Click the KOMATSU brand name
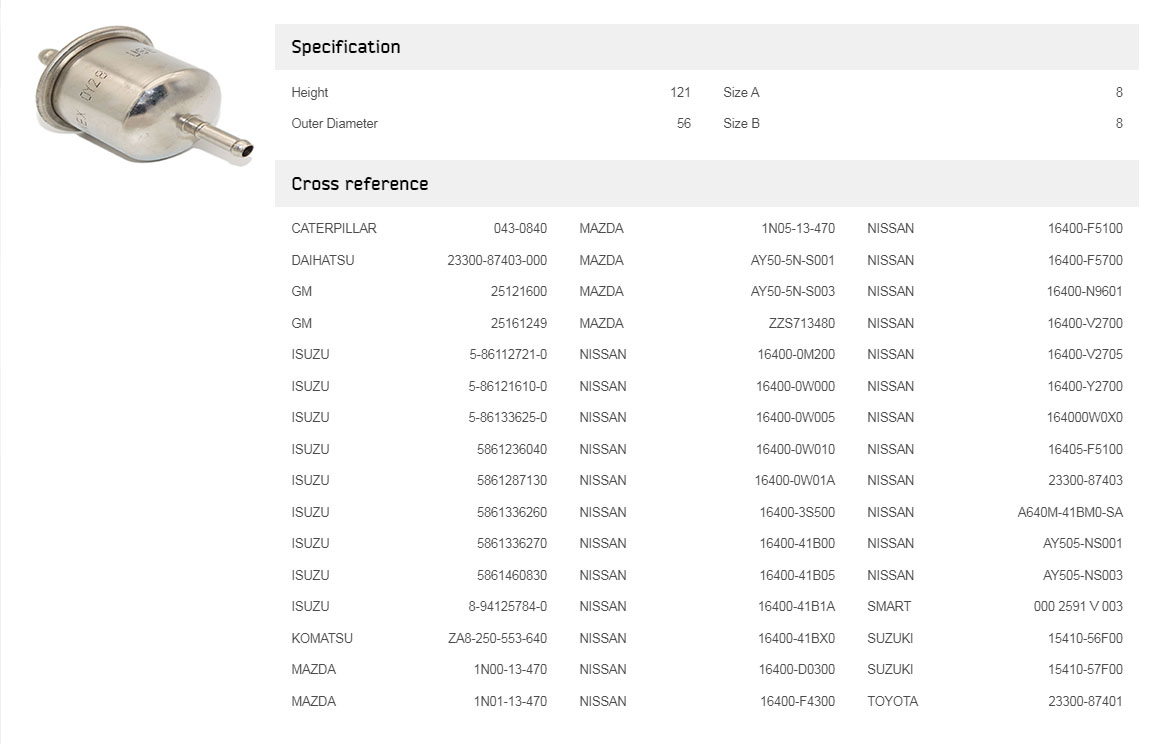1173x744 pixels. (322, 639)
